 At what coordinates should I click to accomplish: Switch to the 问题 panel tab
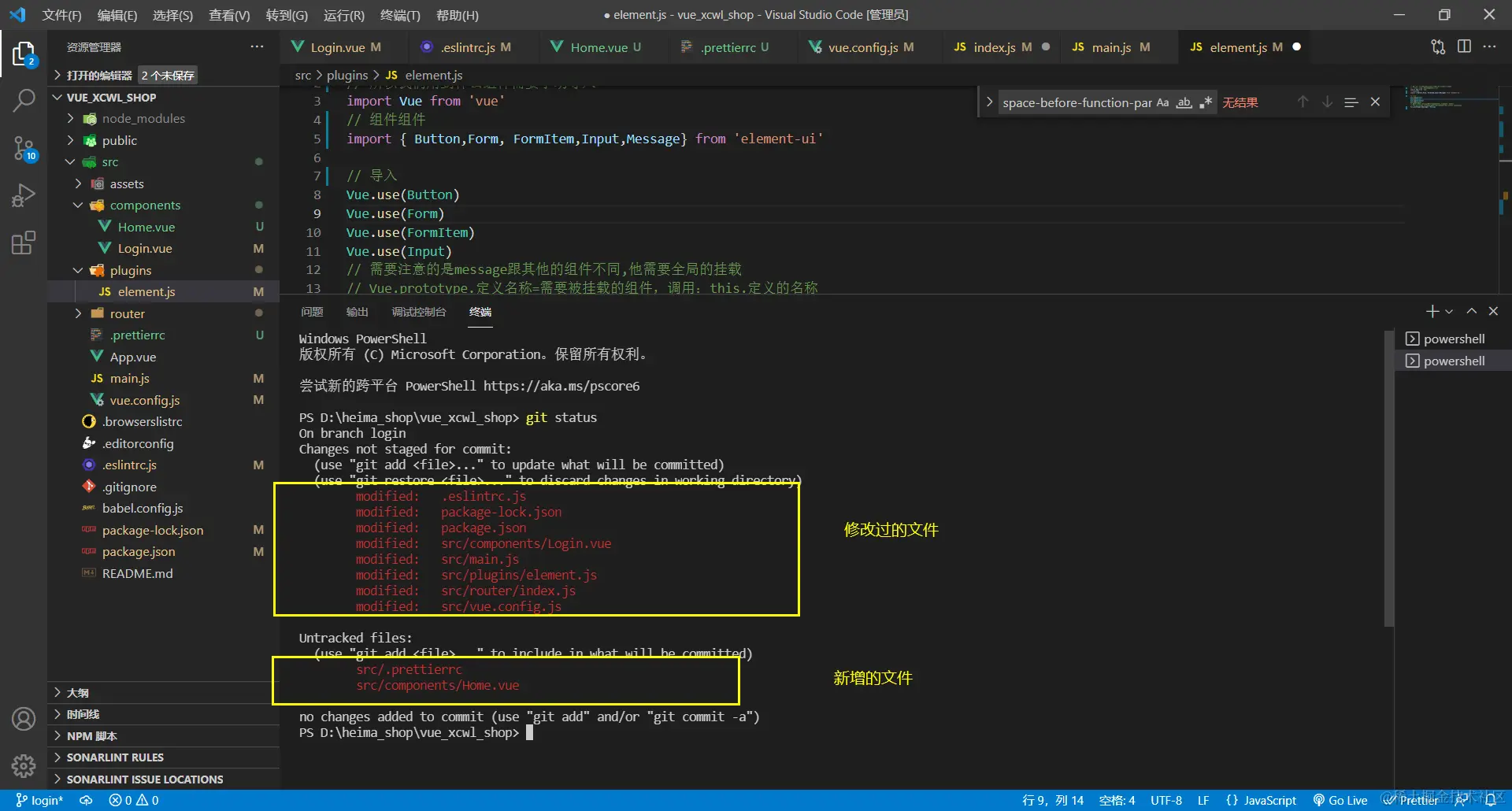coord(312,313)
